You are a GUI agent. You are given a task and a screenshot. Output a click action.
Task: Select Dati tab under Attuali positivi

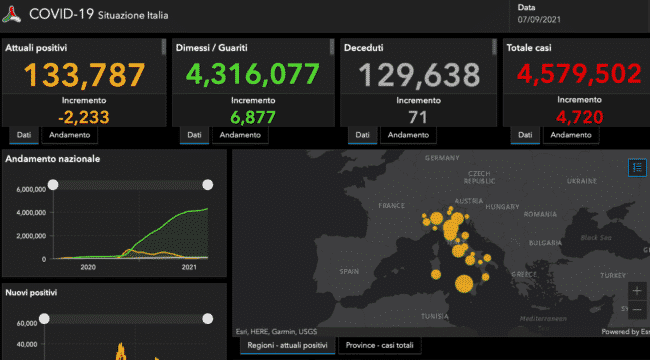click(x=24, y=135)
